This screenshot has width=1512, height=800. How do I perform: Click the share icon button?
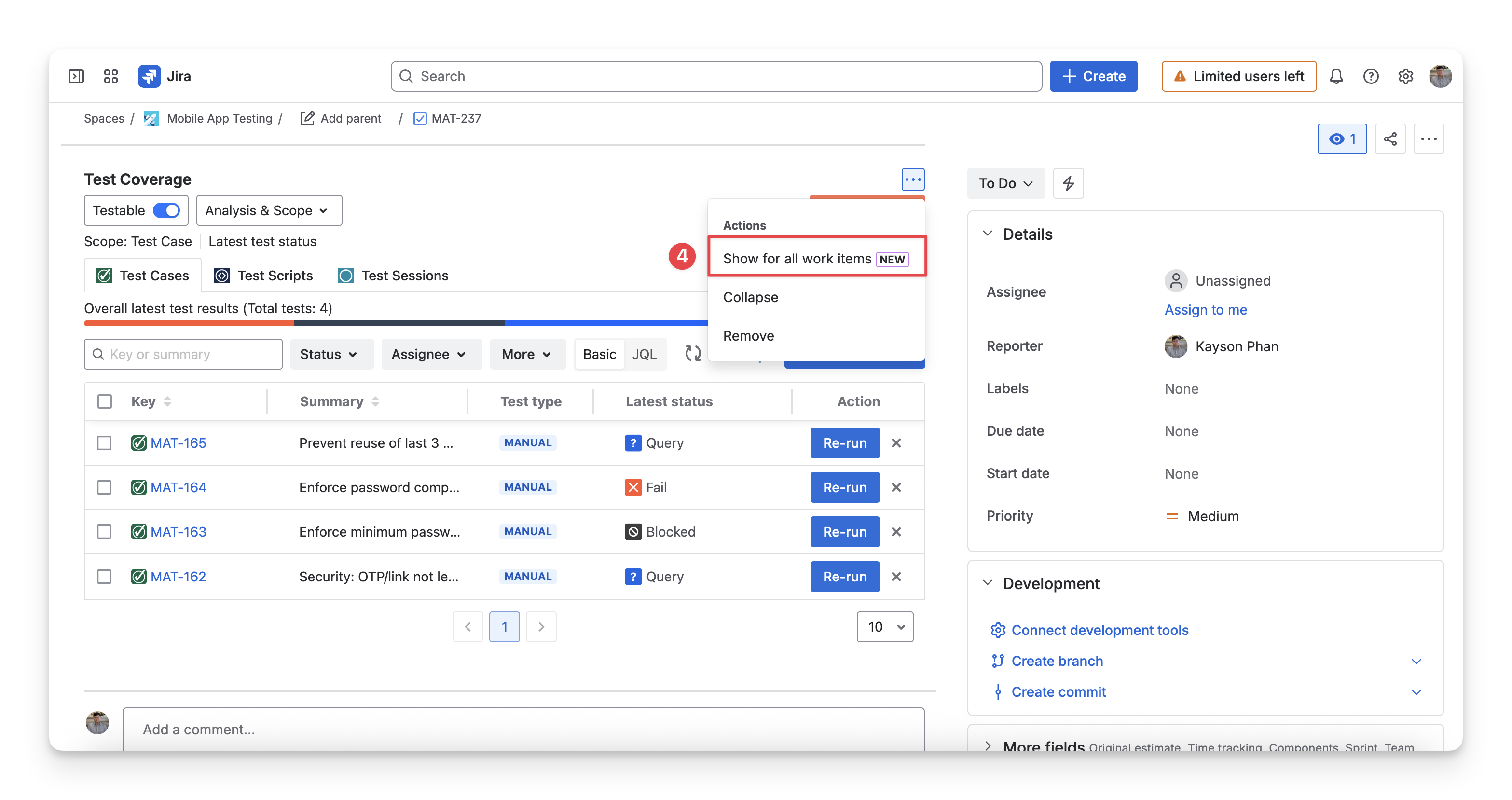pos(1390,139)
